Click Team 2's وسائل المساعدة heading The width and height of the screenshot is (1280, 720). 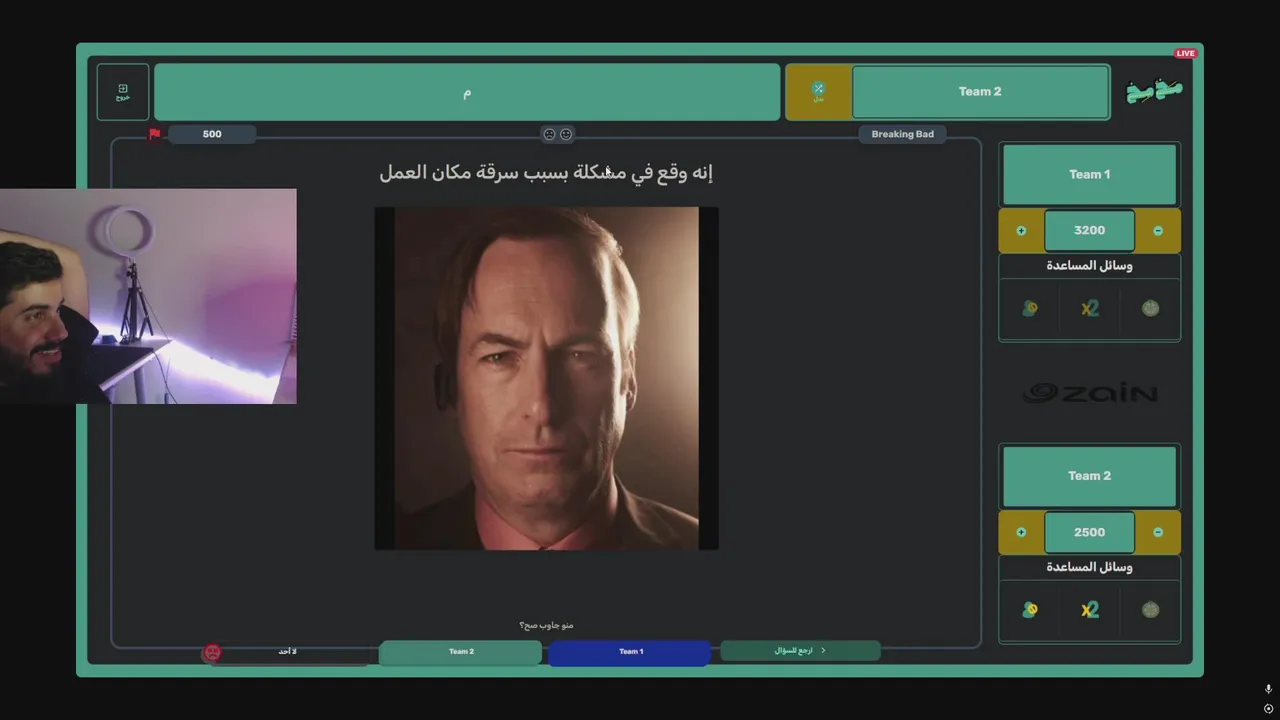1090,567
